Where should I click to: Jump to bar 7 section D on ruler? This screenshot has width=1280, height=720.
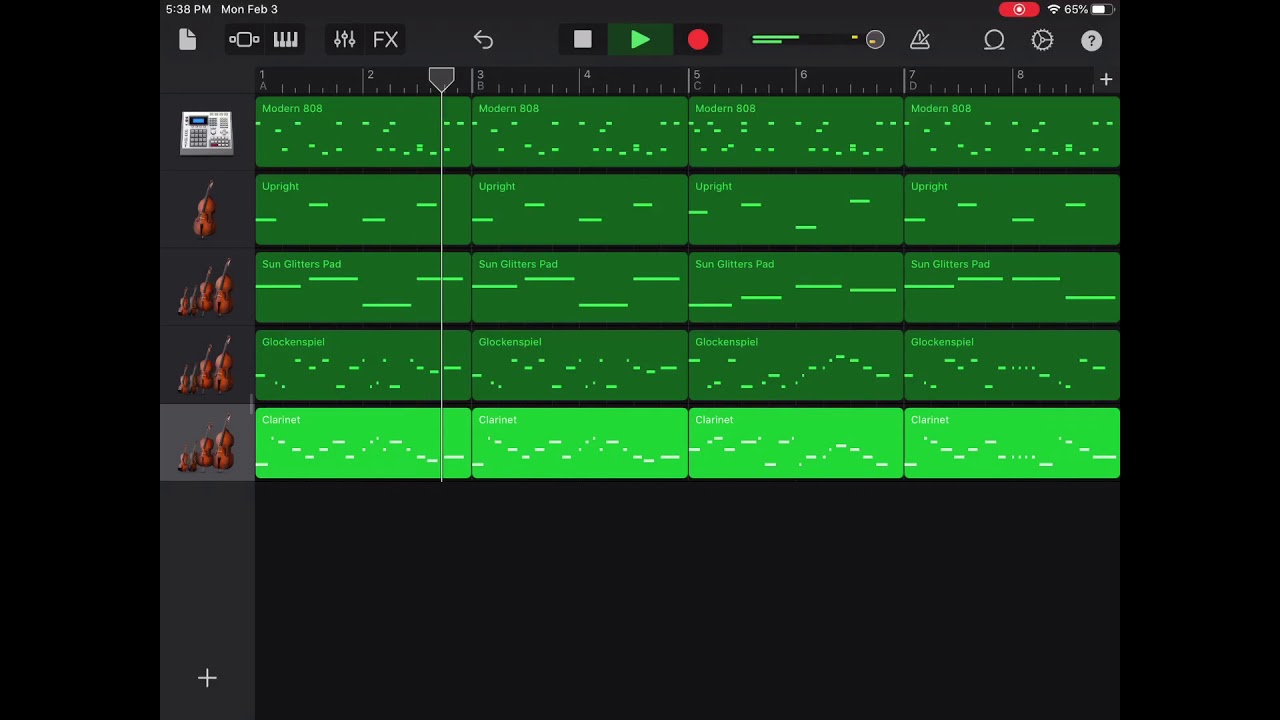click(912, 80)
